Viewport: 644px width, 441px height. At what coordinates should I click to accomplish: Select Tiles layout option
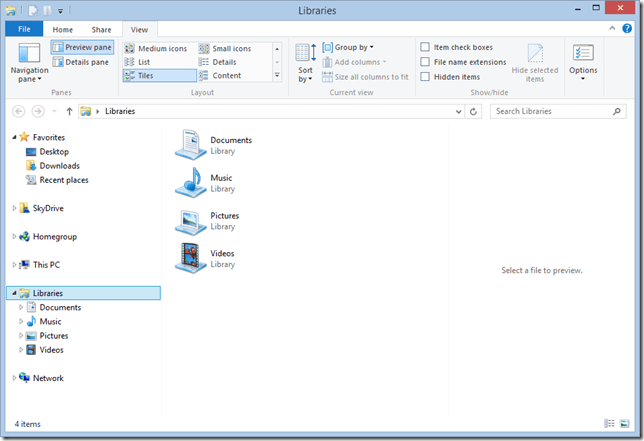[x=159, y=76]
